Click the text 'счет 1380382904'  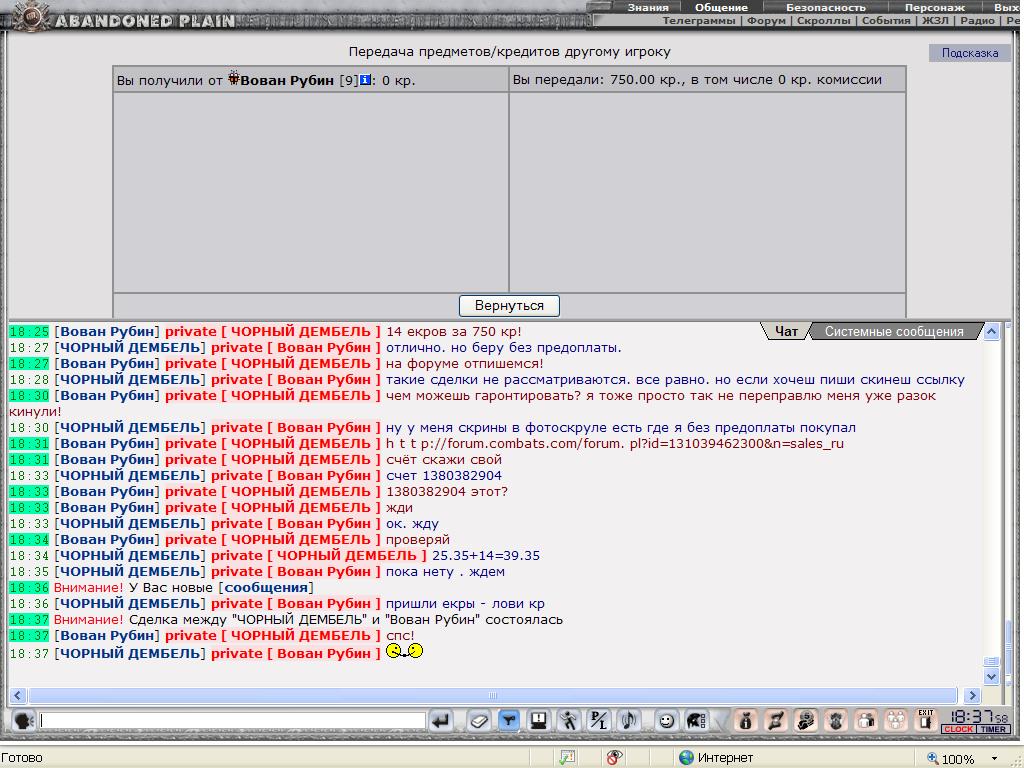click(444, 476)
